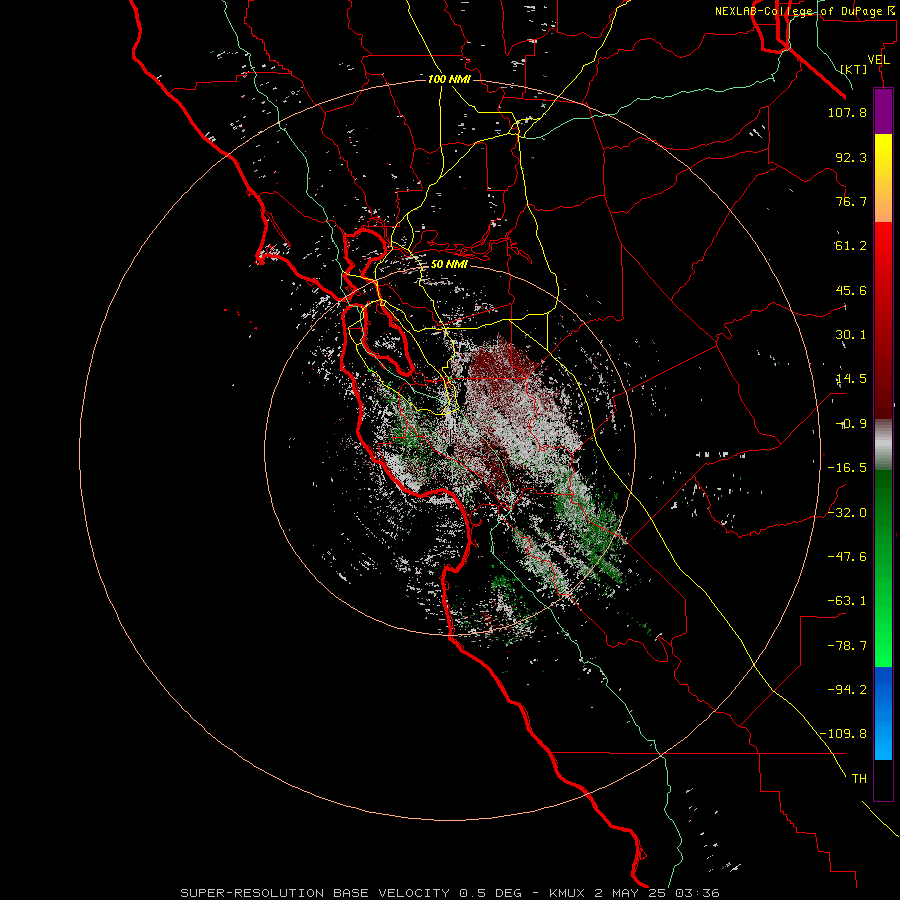Image resolution: width=900 pixels, height=900 pixels.
Task: Click the yellow-orange segment of the color bar
Action: click(x=883, y=178)
